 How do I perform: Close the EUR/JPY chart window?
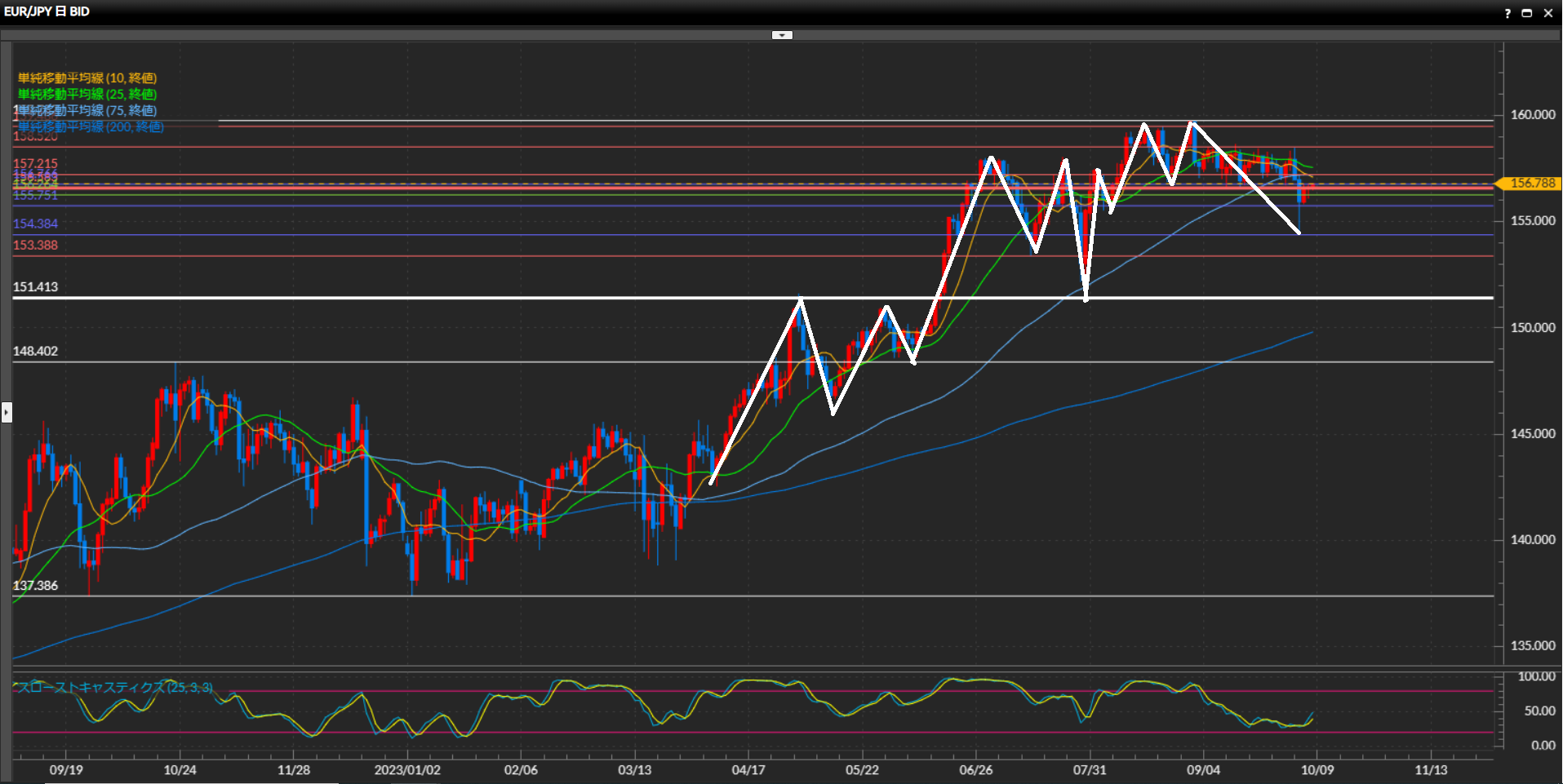tap(1547, 13)
